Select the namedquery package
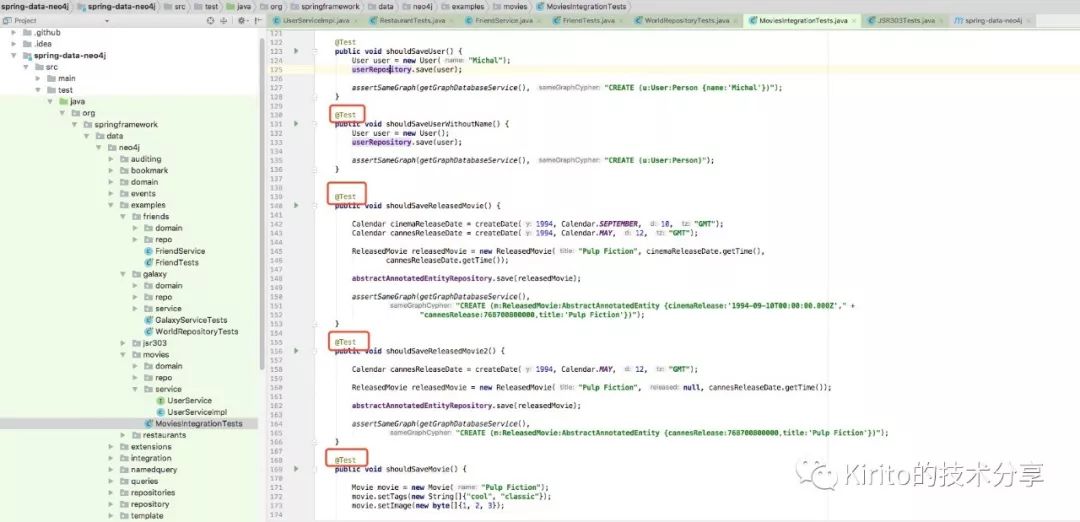Screen dimensions: 1080x522 point(154,470)
